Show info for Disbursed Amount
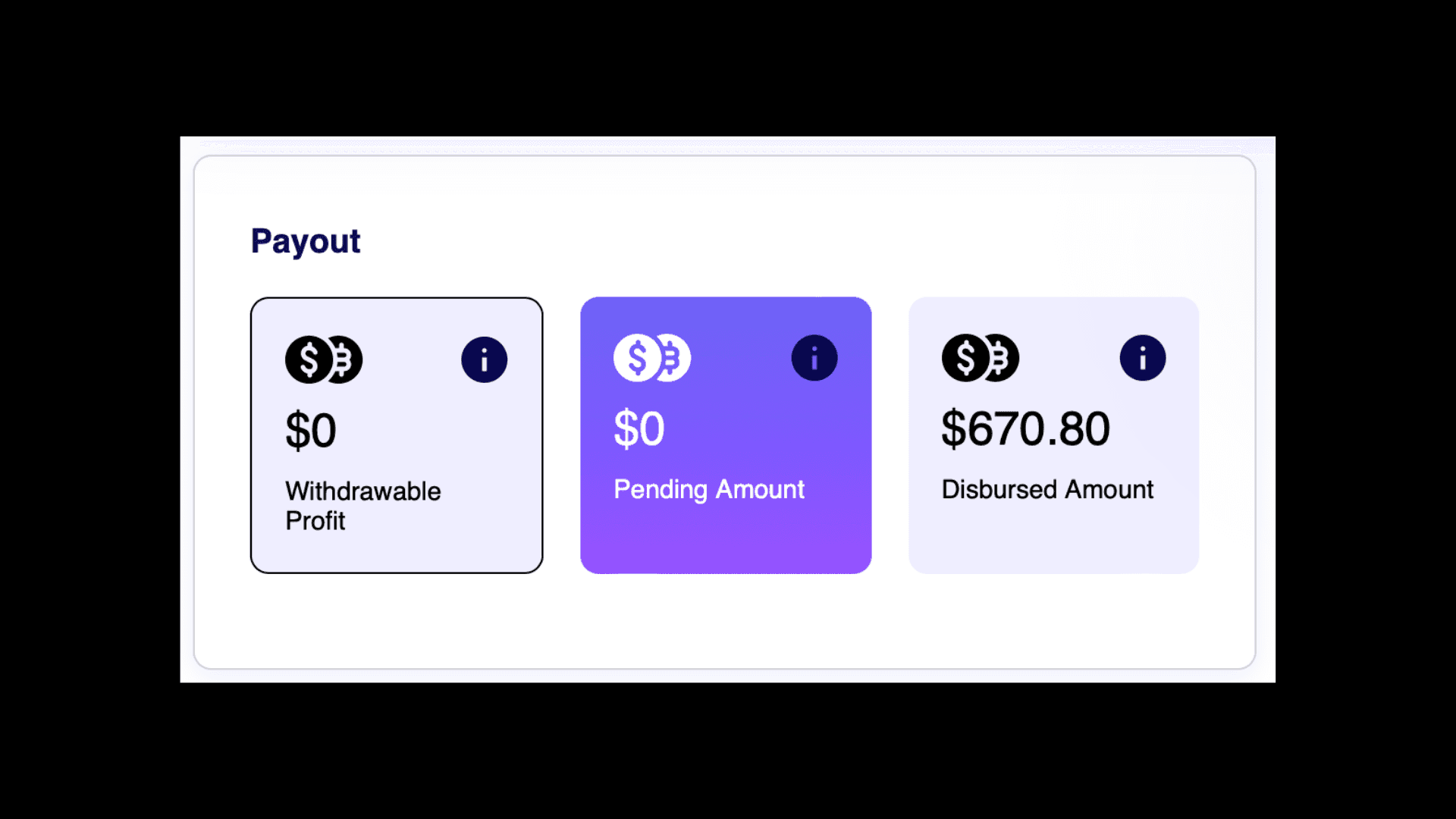The image size is (1456, 819). point(1143,358)
